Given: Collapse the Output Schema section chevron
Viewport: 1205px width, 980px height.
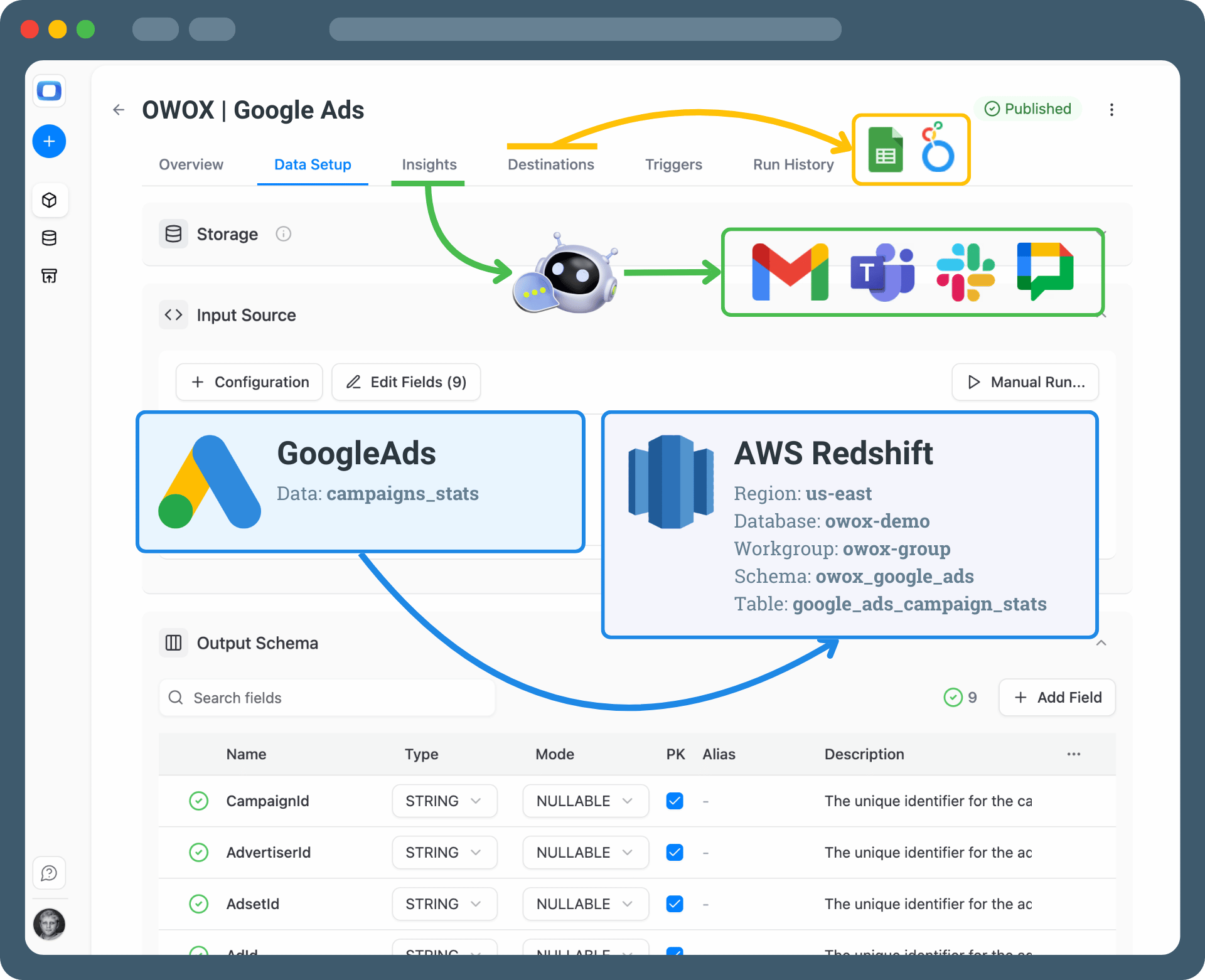Looking at the screenshot, I should (1101, 643).
